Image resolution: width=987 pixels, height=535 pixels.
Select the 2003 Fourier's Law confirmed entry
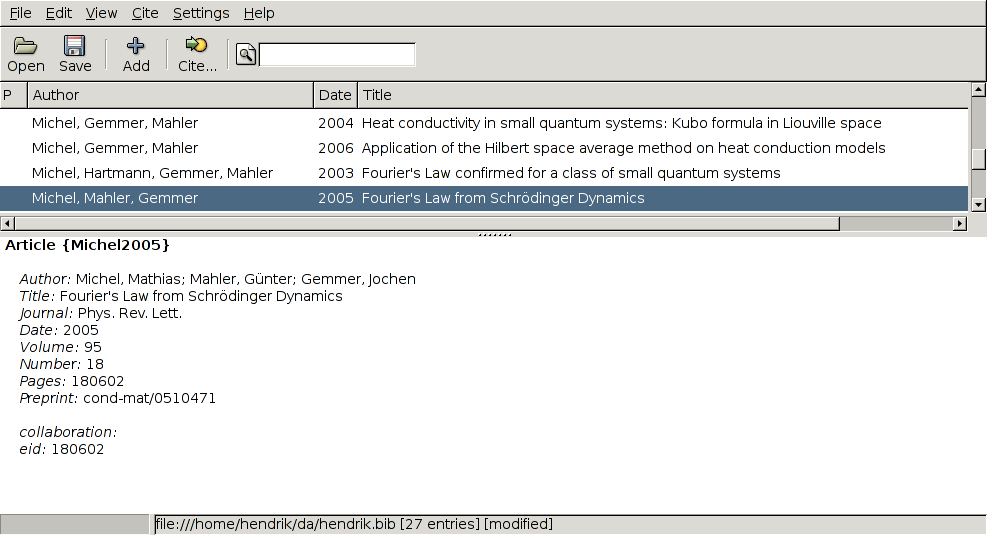[x=570, y=173]
